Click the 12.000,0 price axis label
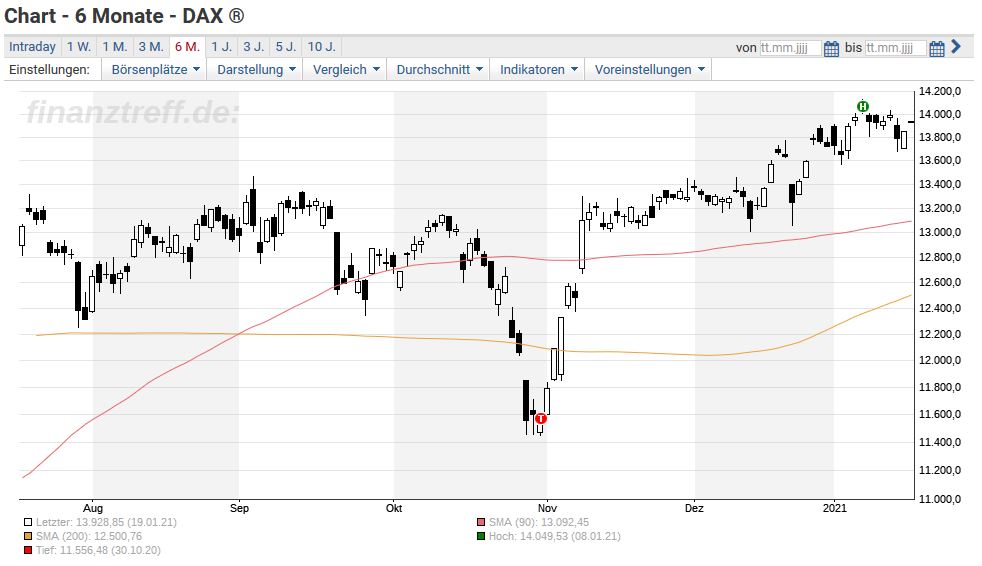Screen dimensions: 982x566 939,360
